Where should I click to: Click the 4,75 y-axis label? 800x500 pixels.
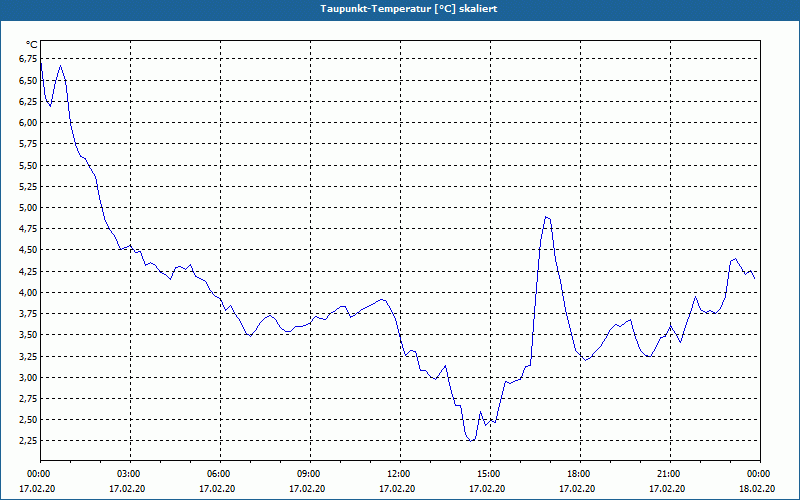coord(30,229)
